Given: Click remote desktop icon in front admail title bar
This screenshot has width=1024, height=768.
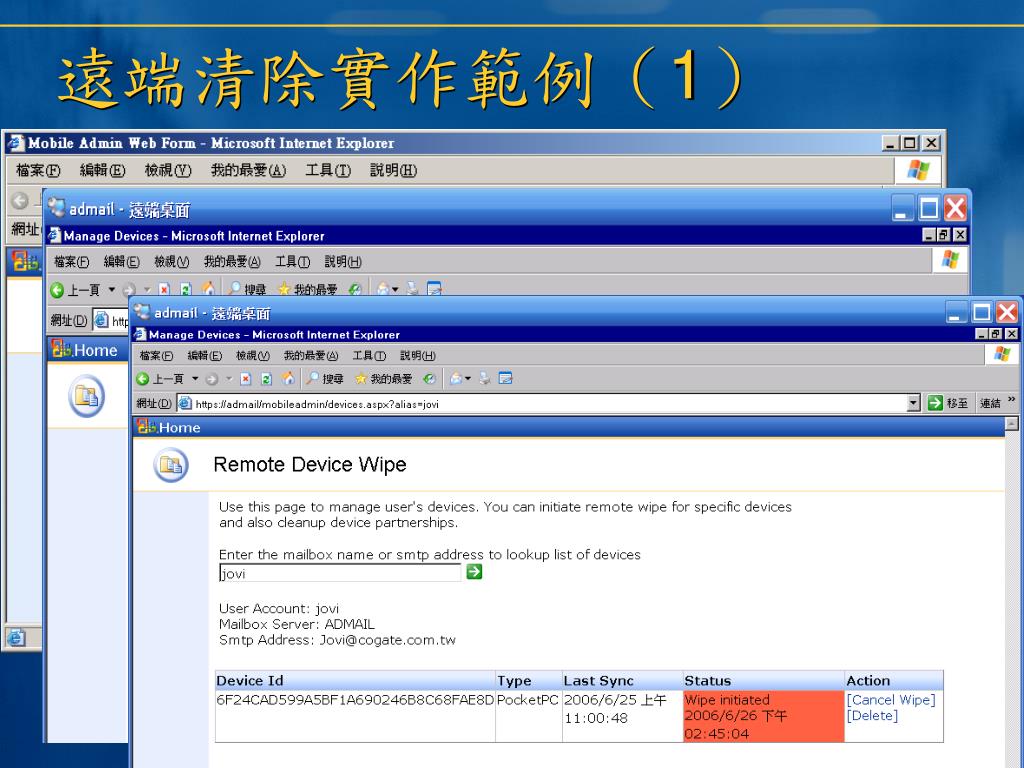Looking at the screenshot, I should coord(142,312).
